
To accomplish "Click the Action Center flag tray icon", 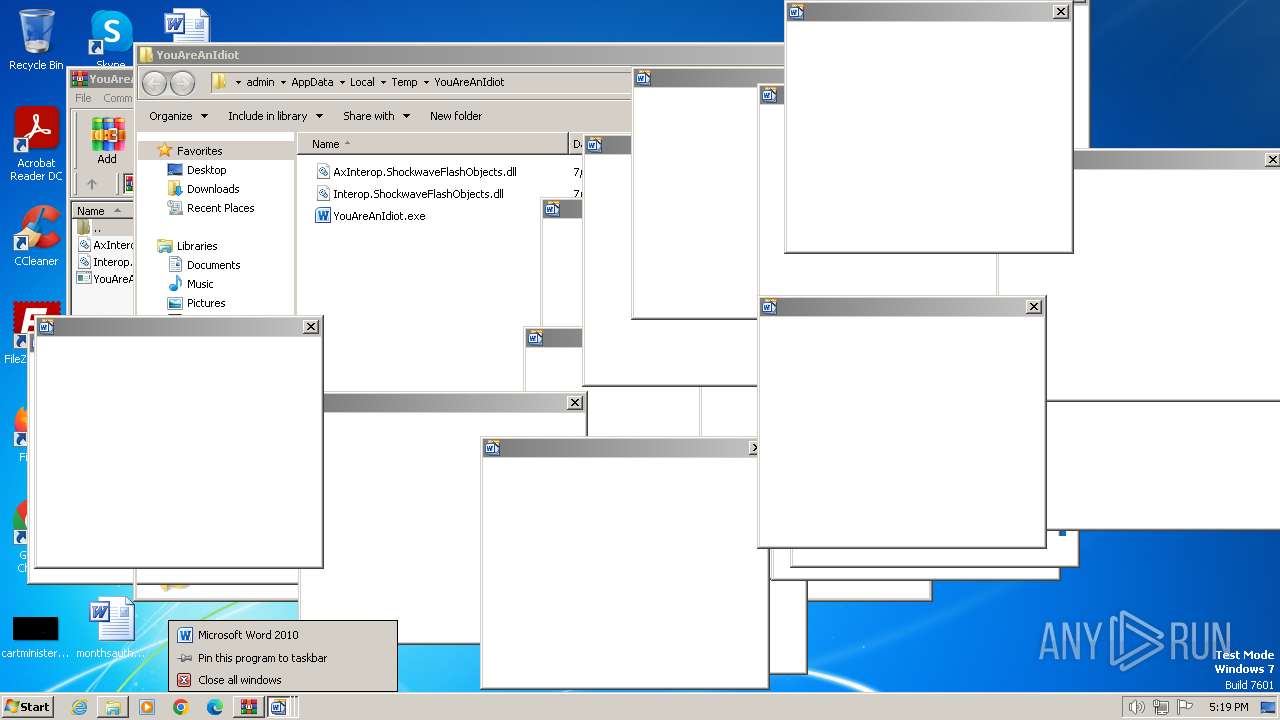I will [1186, 707].
